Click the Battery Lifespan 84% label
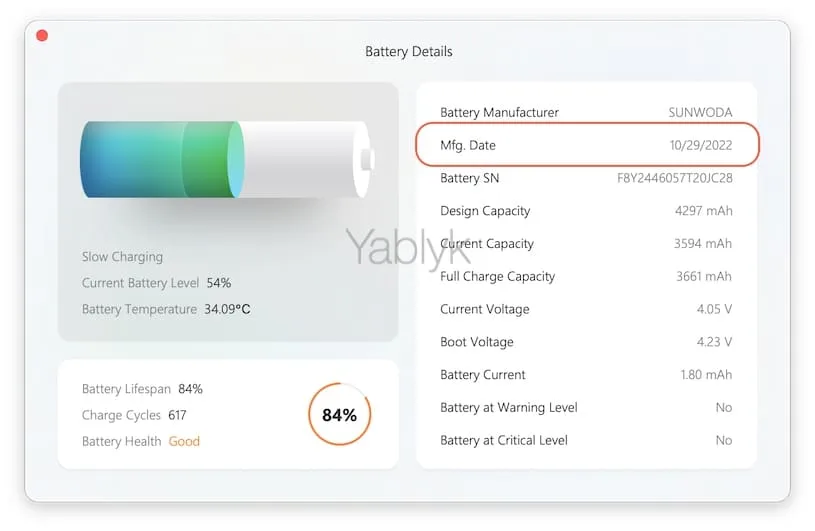Viewport: 815px width, 531px height. click(x=142, y=389)
